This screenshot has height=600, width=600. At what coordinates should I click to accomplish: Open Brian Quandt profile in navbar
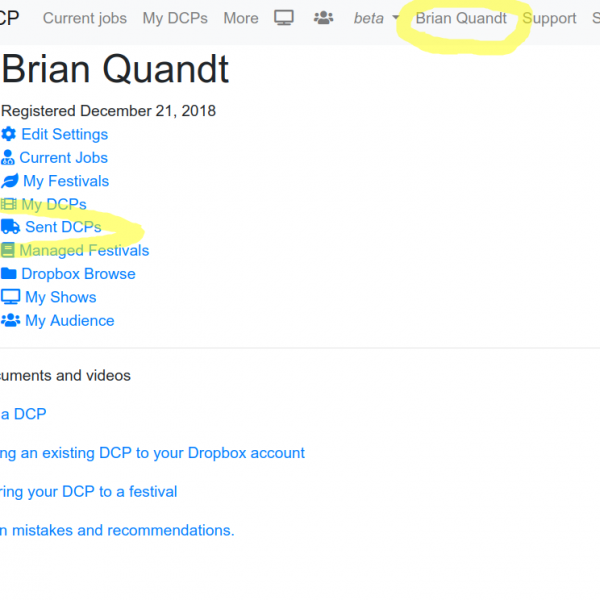tap(461, 18)
